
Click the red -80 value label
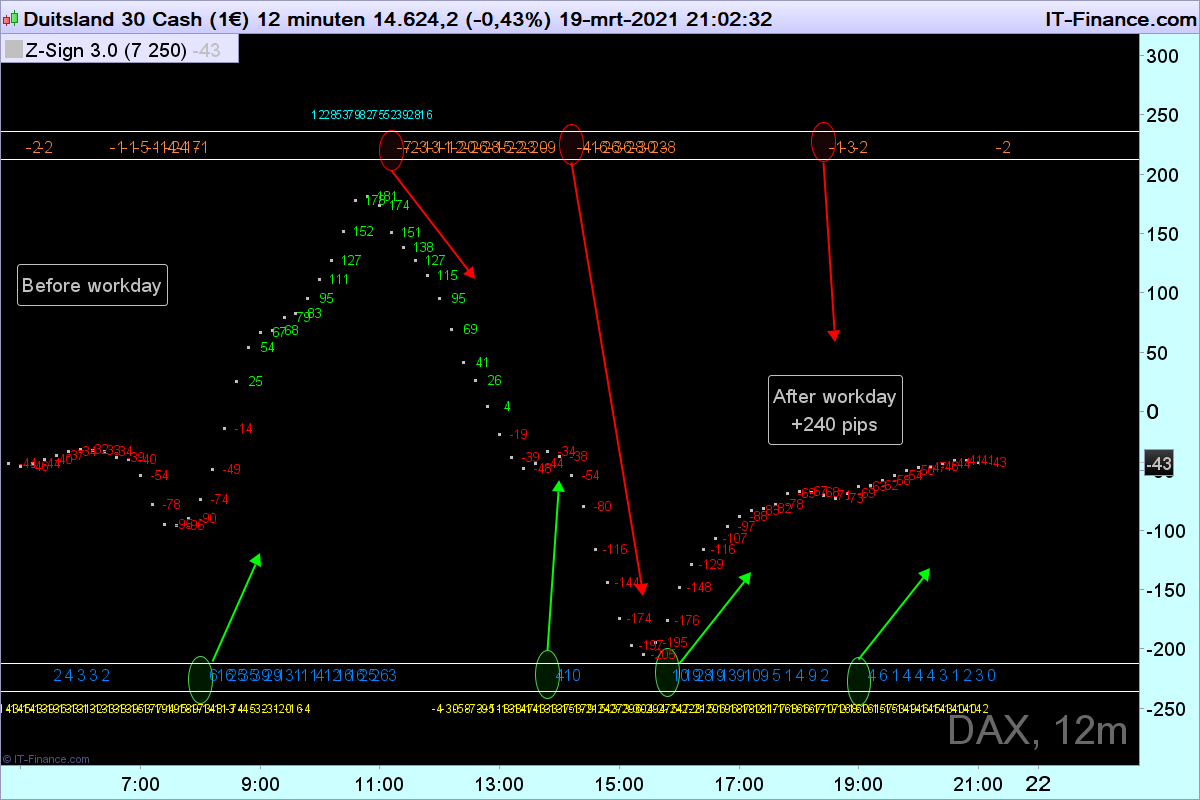point(602,506)
